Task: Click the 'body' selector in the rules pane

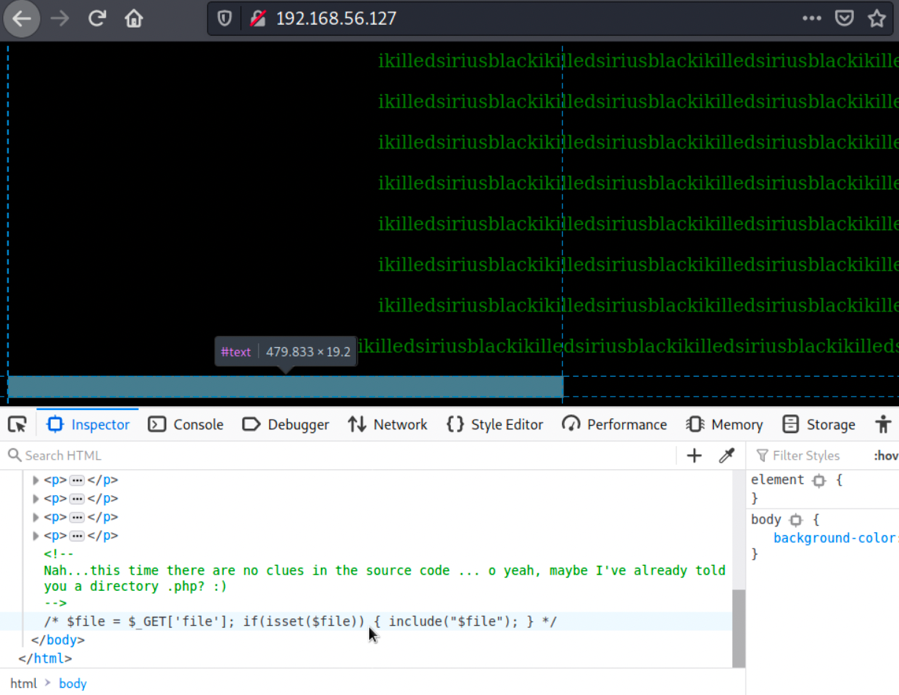Action: (x=766, y=520)
